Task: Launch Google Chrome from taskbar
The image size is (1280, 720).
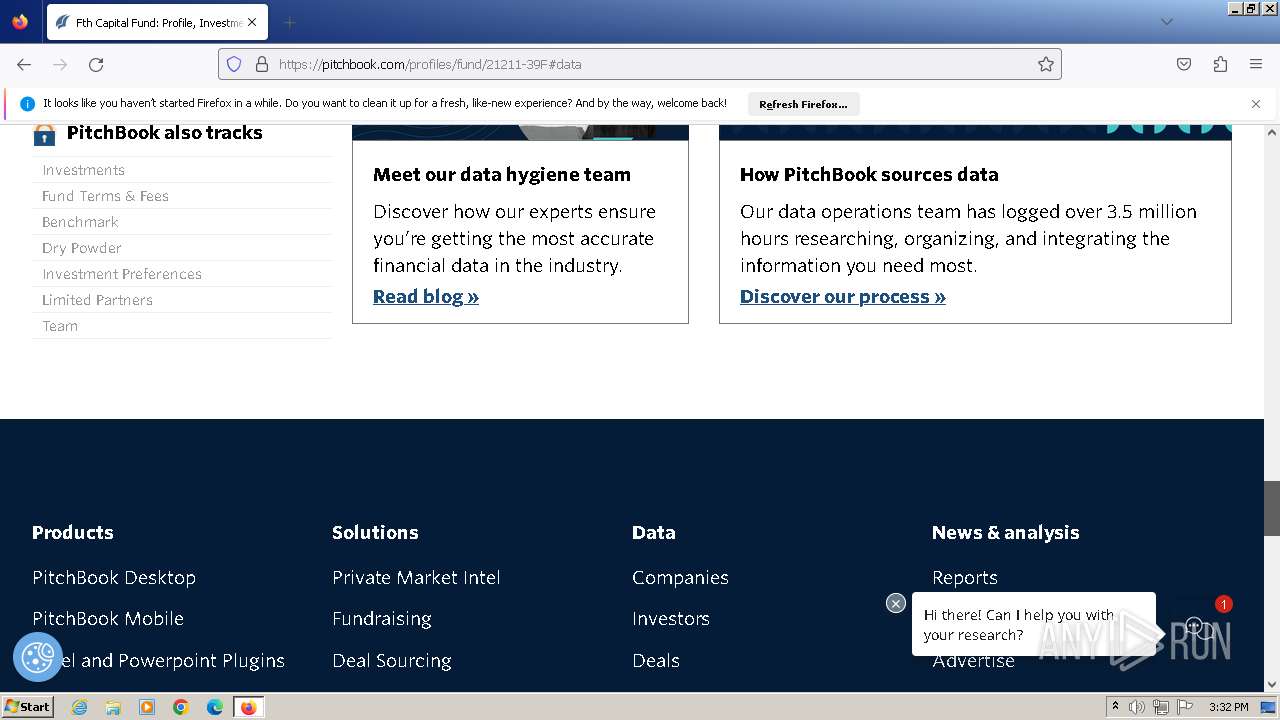Action: pyautogui.click(x=181, y=707)
